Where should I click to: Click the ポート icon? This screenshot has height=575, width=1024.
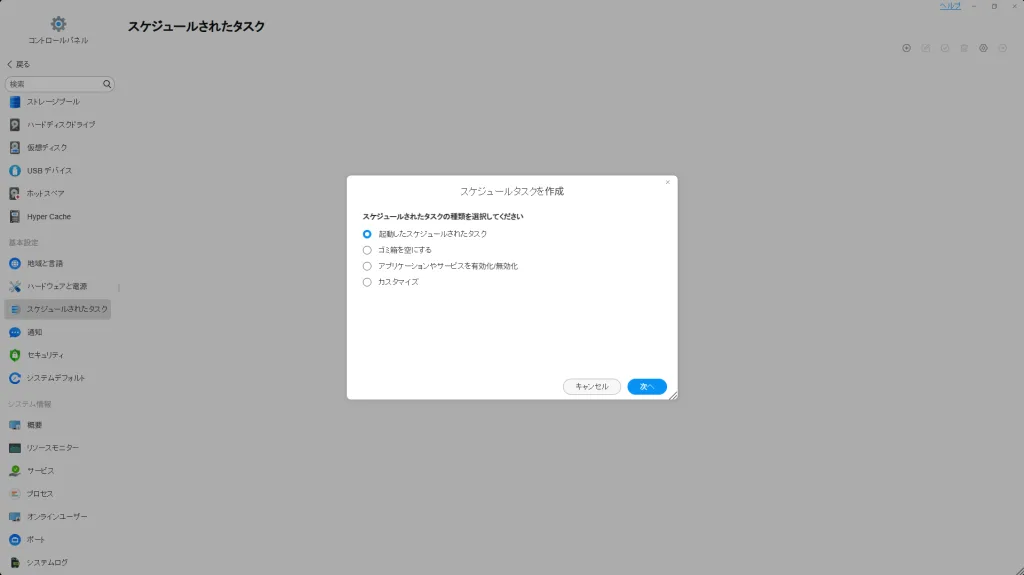pos(14,540)
